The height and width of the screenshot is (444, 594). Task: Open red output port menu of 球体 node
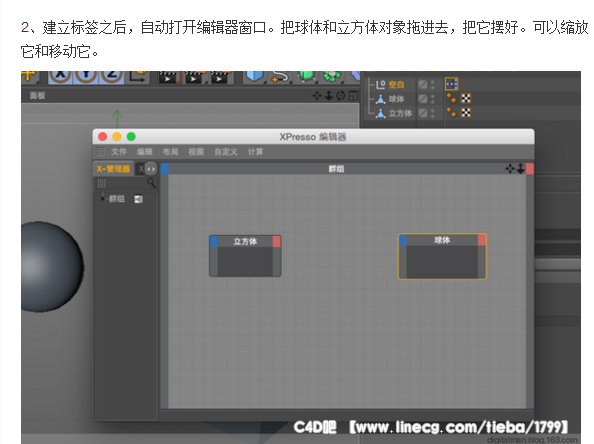[x=482, y=240]
